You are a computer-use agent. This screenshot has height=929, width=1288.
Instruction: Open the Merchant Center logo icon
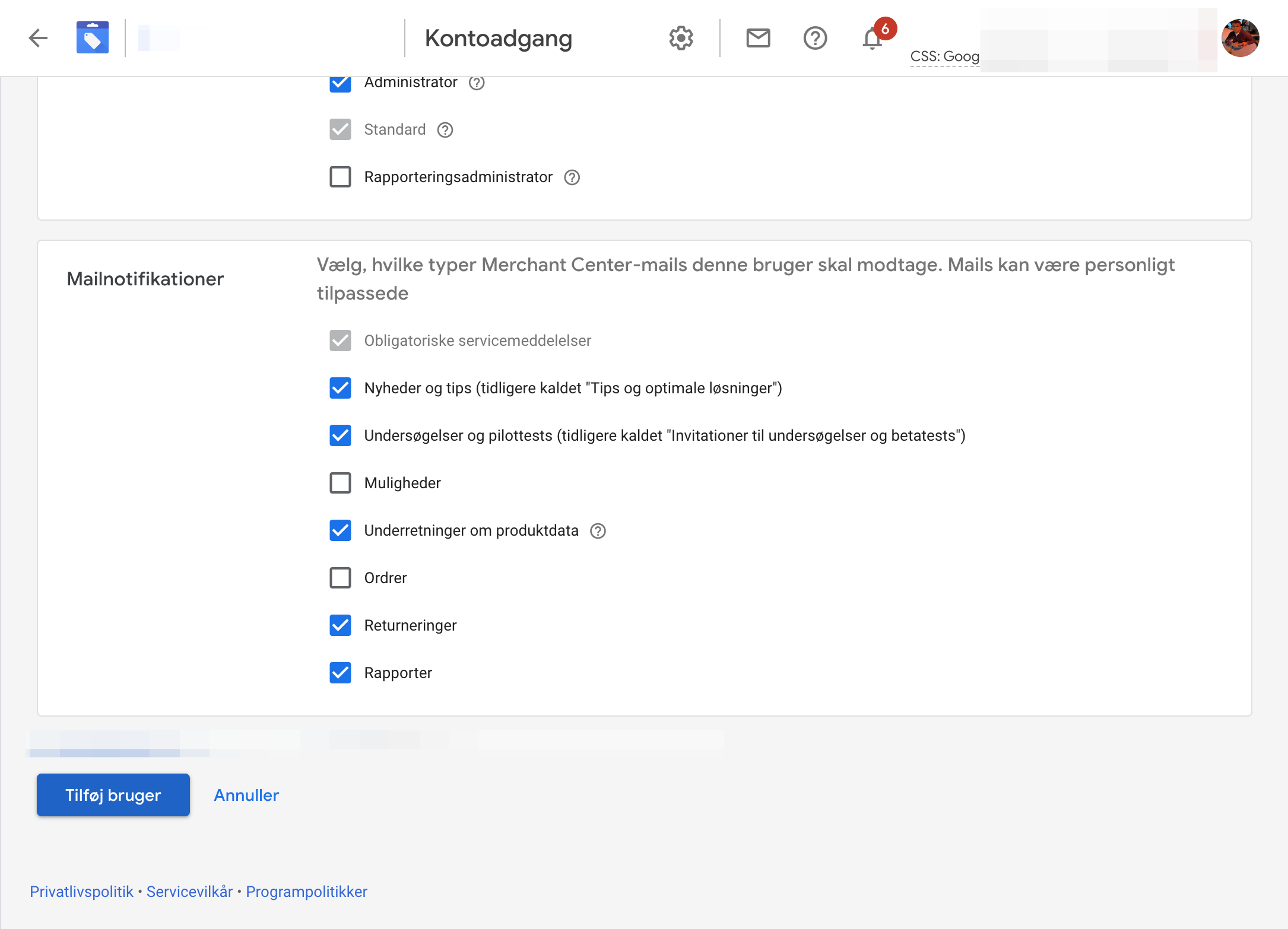pyautogui.click(x=93, y=38)
